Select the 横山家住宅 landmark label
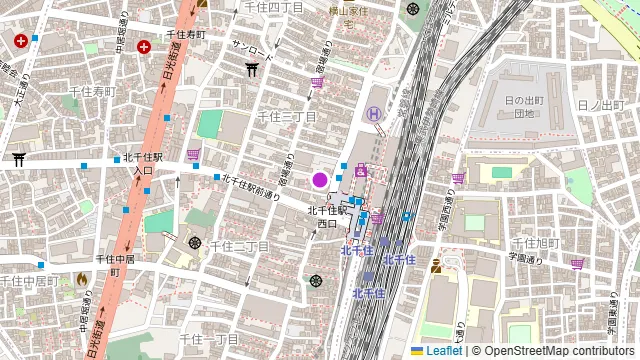The image size is (640, 360). click(x=348, y=17)
